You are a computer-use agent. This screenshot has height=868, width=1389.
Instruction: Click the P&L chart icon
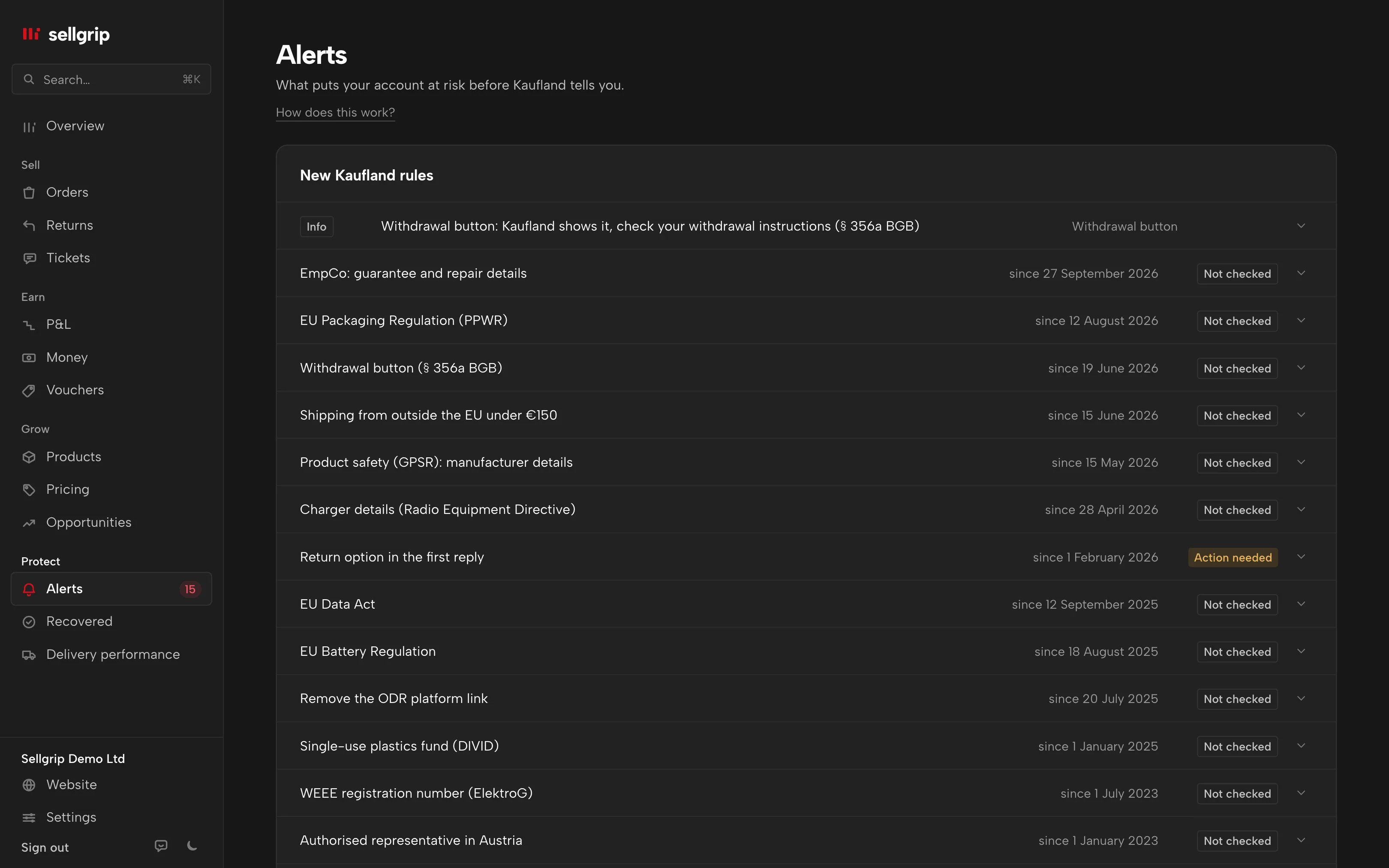[x=29, y=325]
